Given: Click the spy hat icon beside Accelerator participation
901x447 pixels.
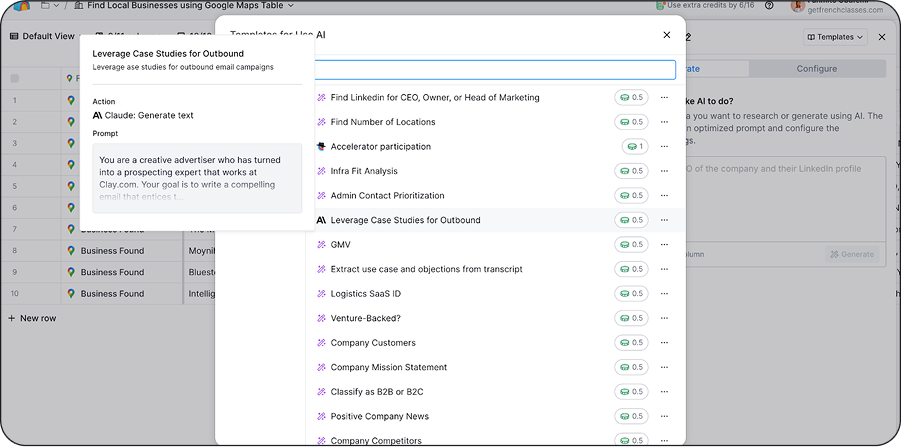Looking at the screenshot, I should 321,147.
